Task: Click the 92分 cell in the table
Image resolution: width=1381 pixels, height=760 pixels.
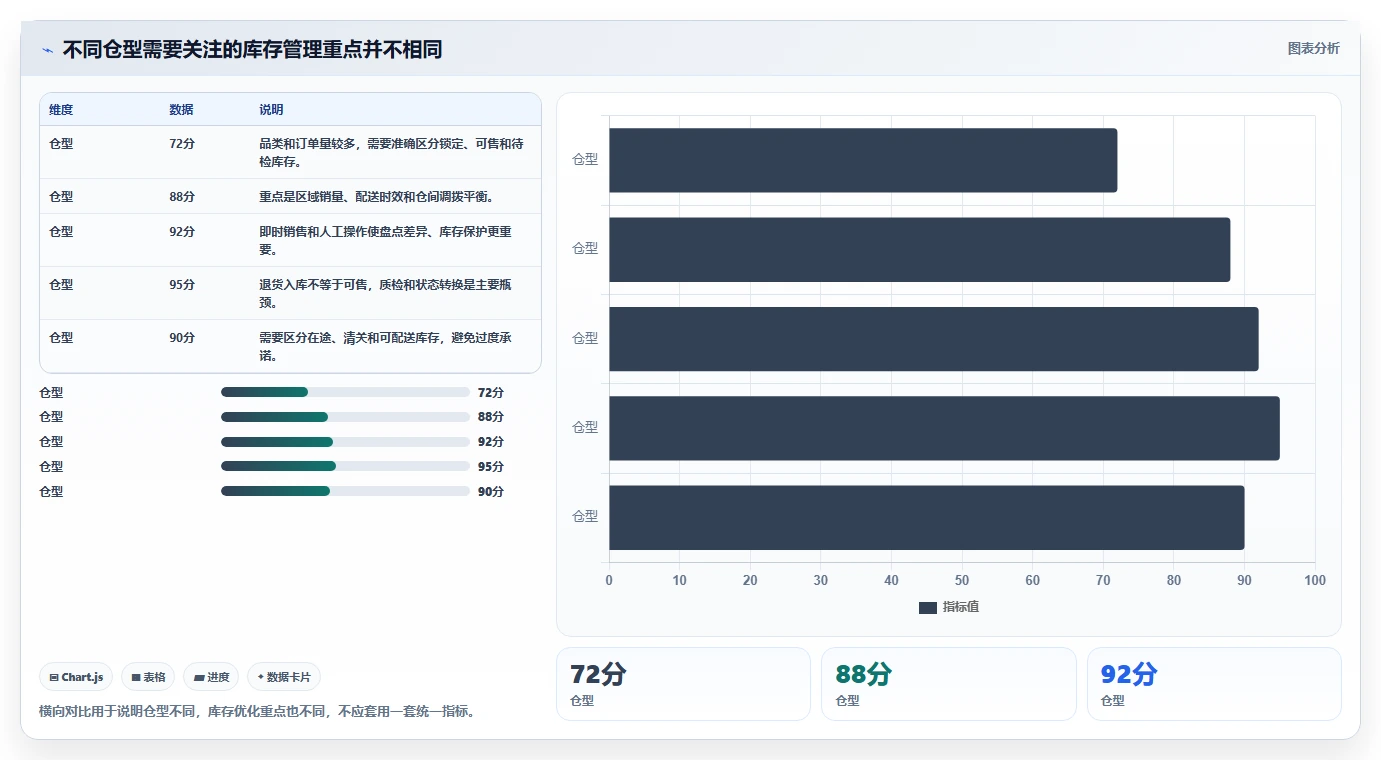Action: (182, 232)
